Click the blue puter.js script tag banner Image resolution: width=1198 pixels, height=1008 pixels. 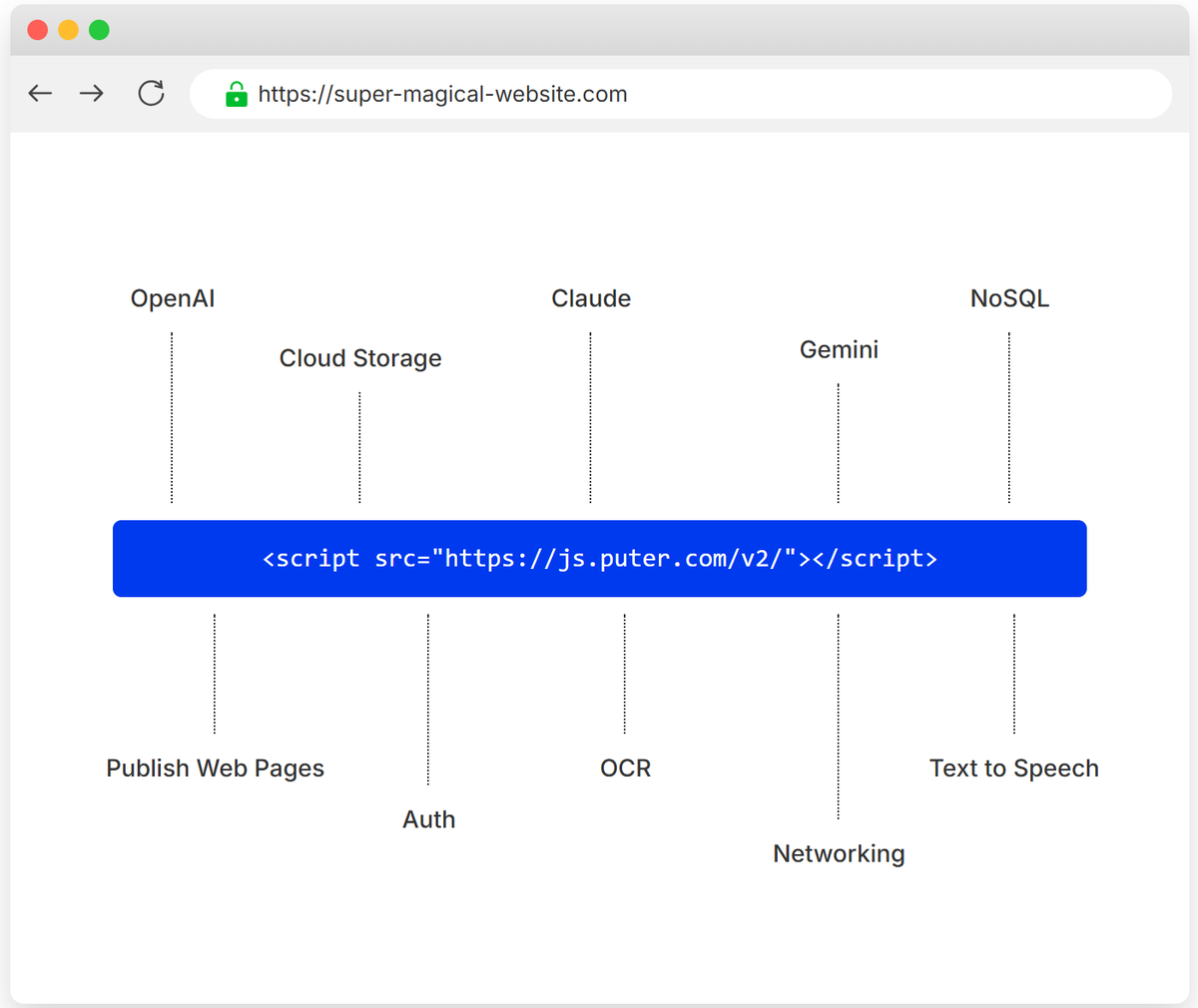coord(599,559)
